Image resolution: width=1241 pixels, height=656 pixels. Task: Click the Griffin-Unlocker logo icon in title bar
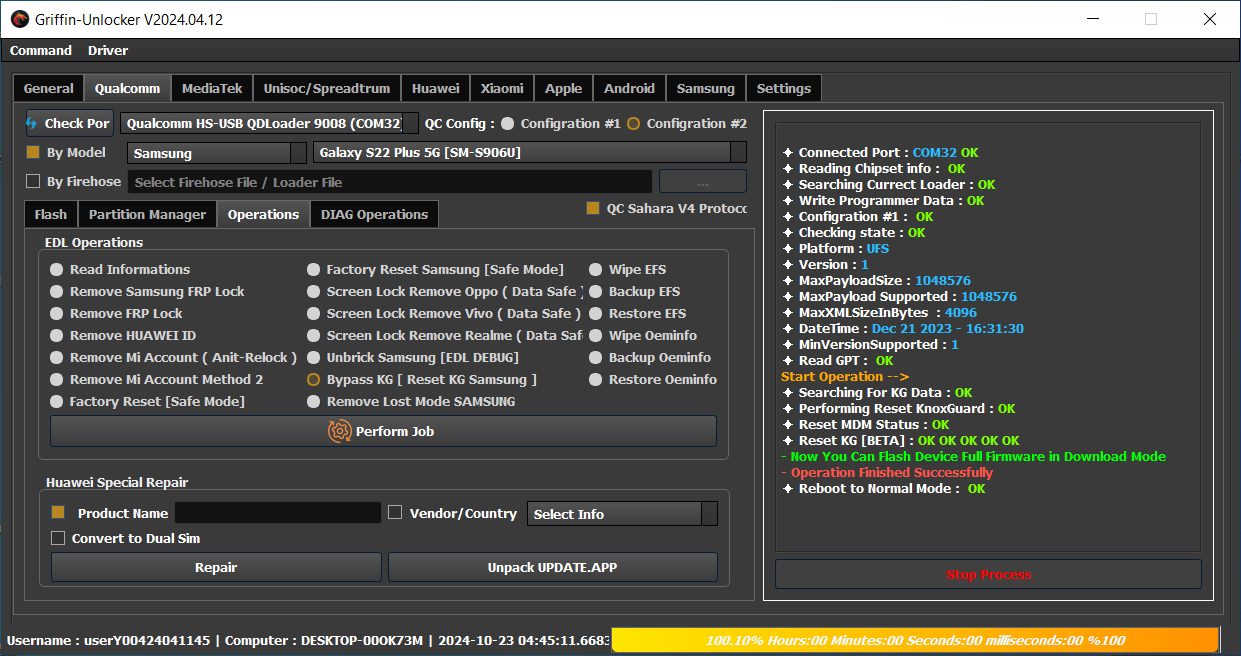click(18, 18)
